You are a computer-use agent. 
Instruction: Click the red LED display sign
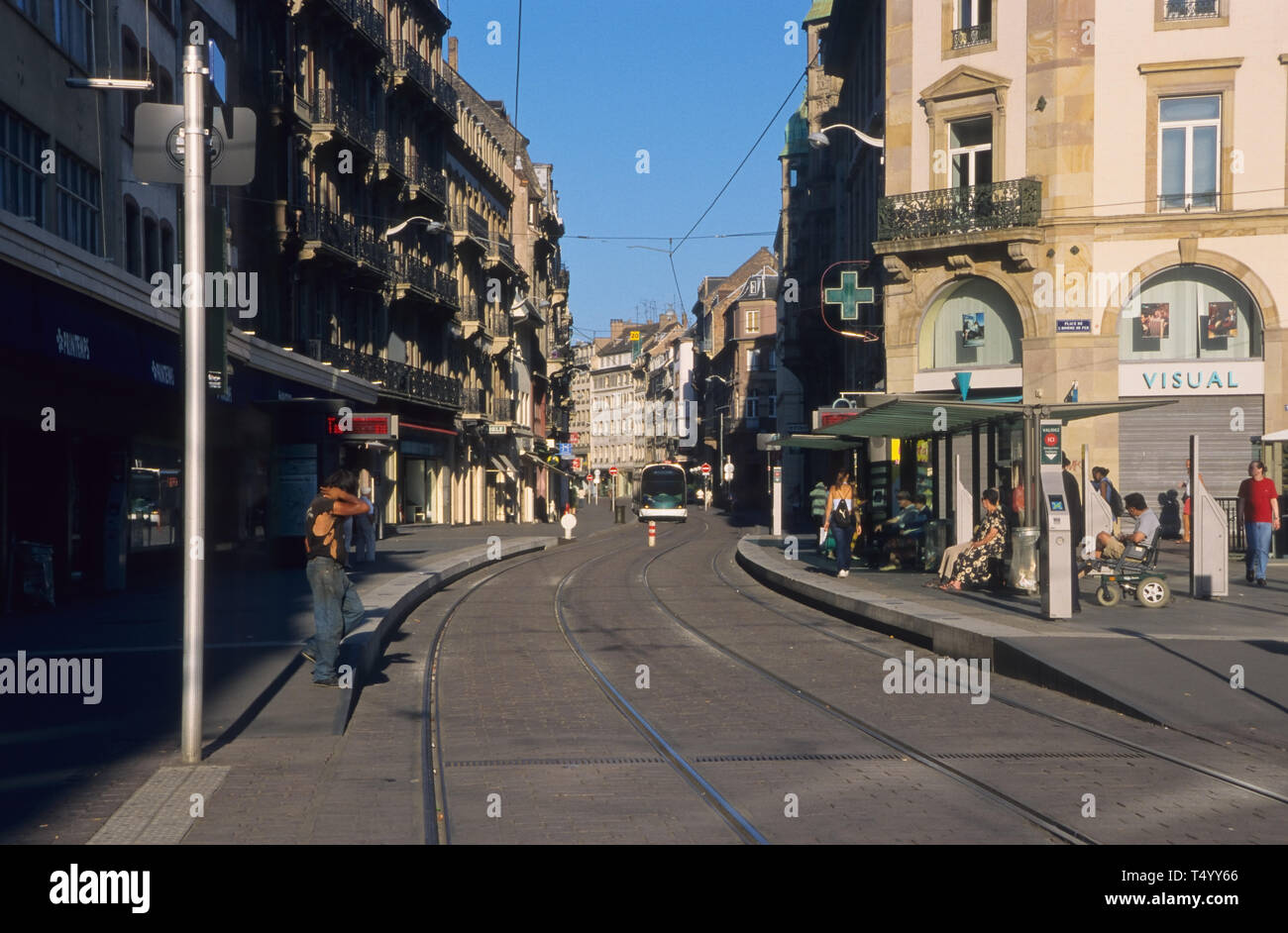[361, 426]
